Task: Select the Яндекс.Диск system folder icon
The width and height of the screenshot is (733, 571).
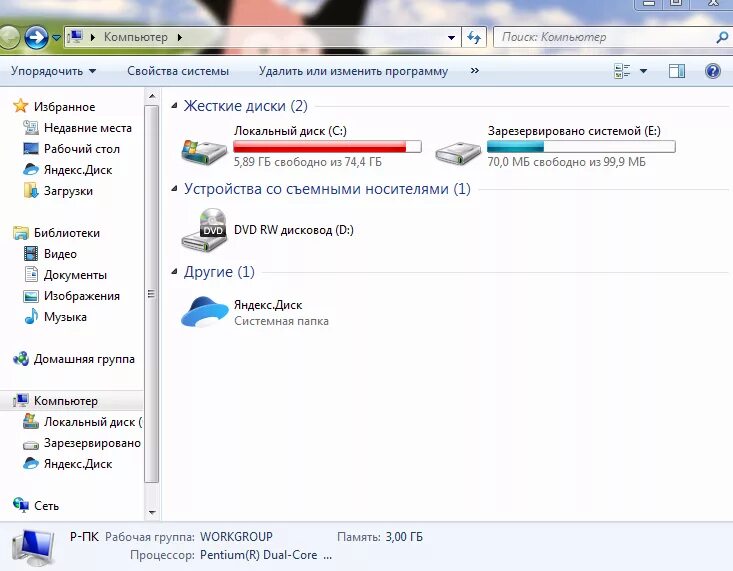Action: [x=204, y=312]
